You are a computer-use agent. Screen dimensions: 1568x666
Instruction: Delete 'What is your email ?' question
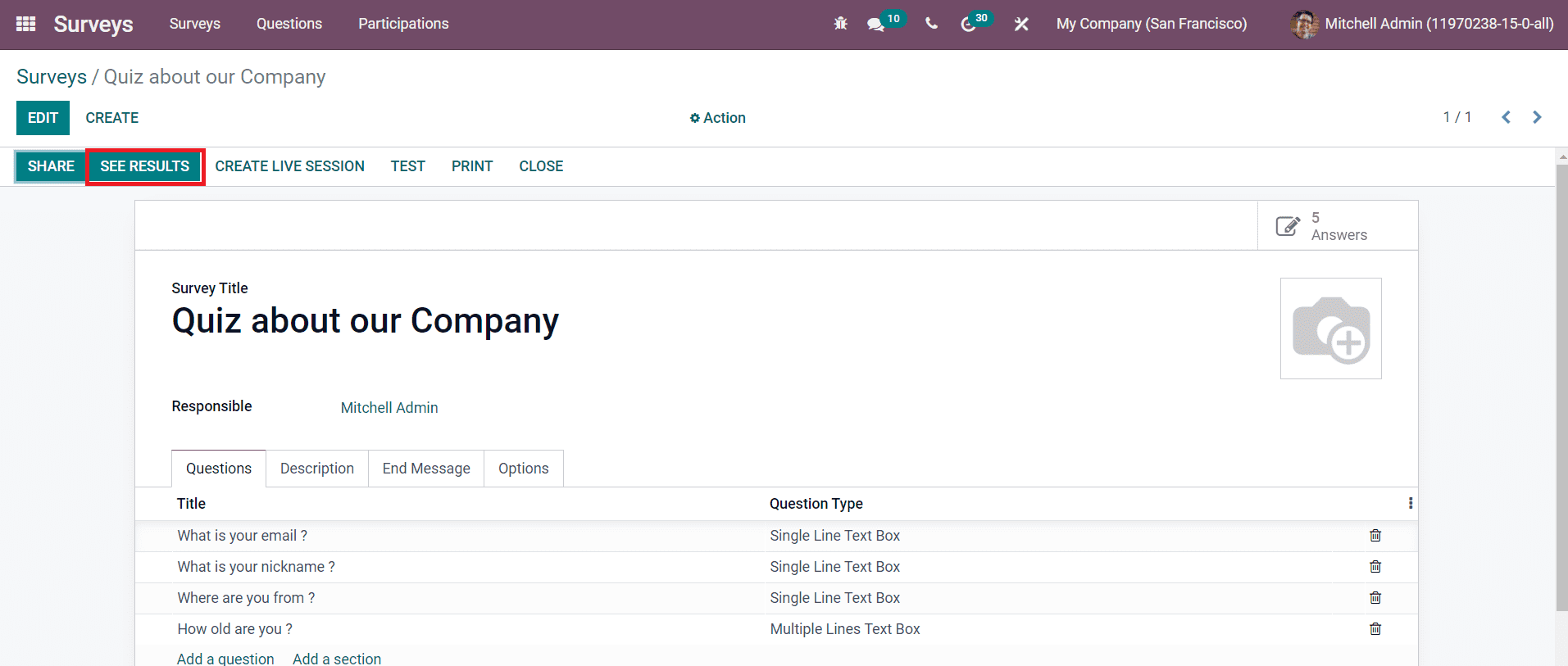[1375, 536]
